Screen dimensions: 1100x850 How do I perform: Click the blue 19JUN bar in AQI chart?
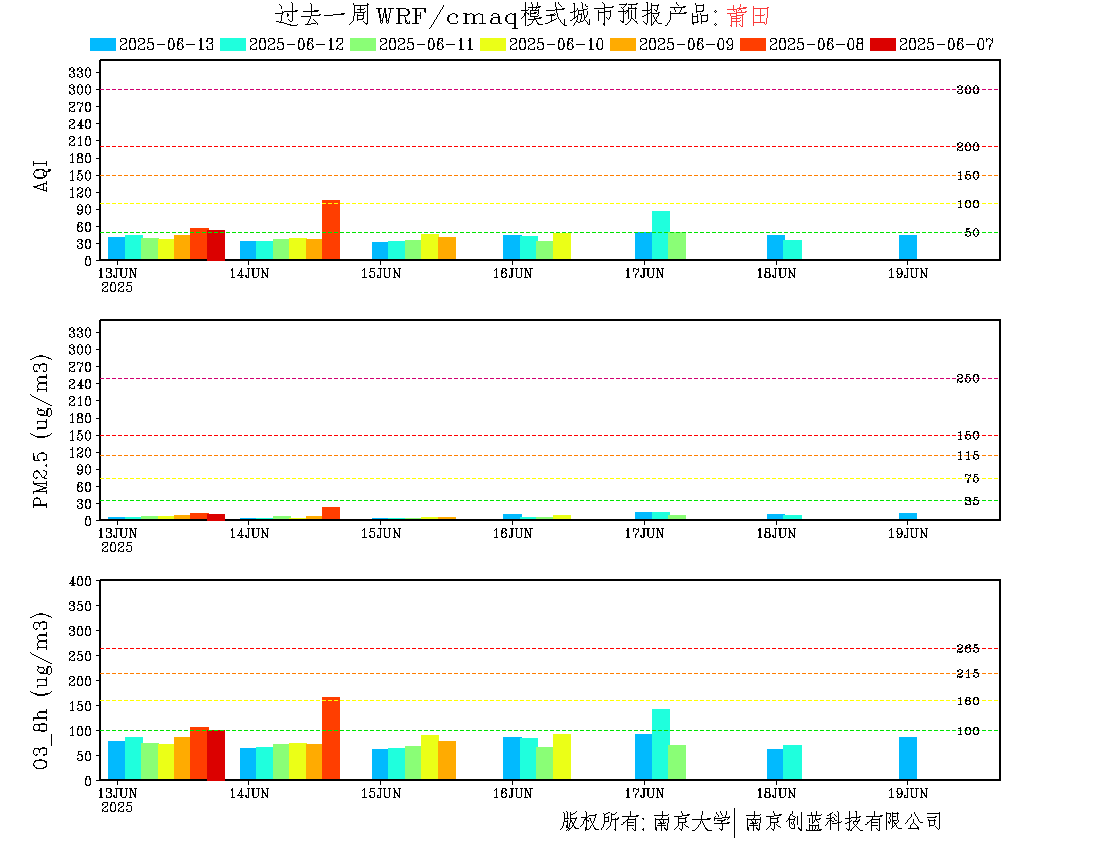908,248
